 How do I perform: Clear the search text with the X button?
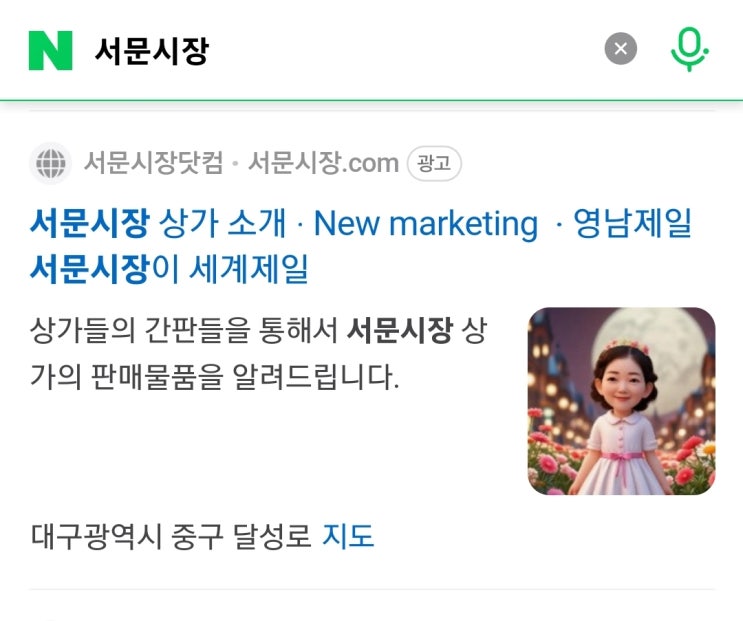tap(620, 48)
